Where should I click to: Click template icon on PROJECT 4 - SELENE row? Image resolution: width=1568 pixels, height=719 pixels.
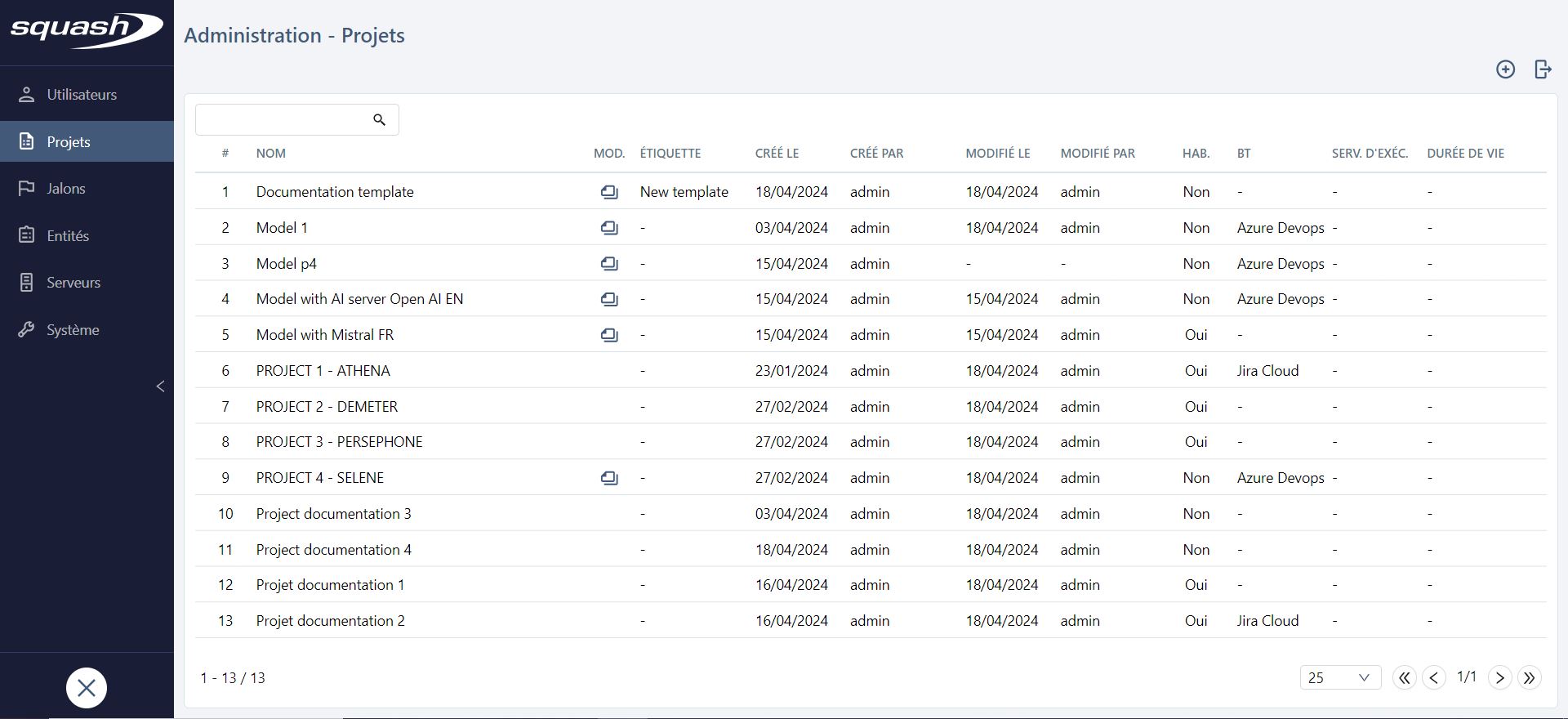click(x=609, y=478)
